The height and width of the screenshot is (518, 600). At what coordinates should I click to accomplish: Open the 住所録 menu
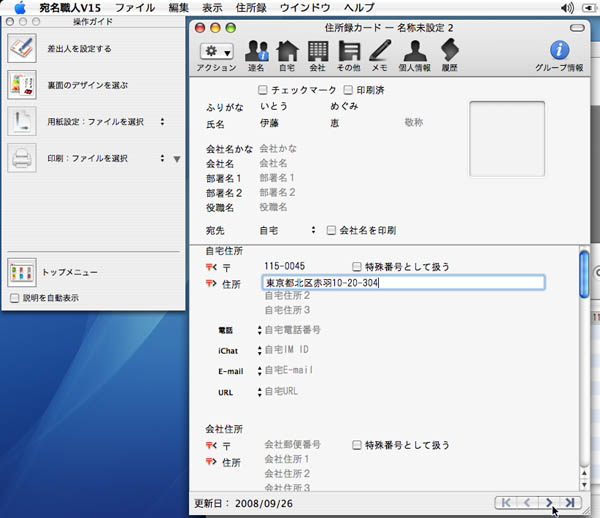250,7
